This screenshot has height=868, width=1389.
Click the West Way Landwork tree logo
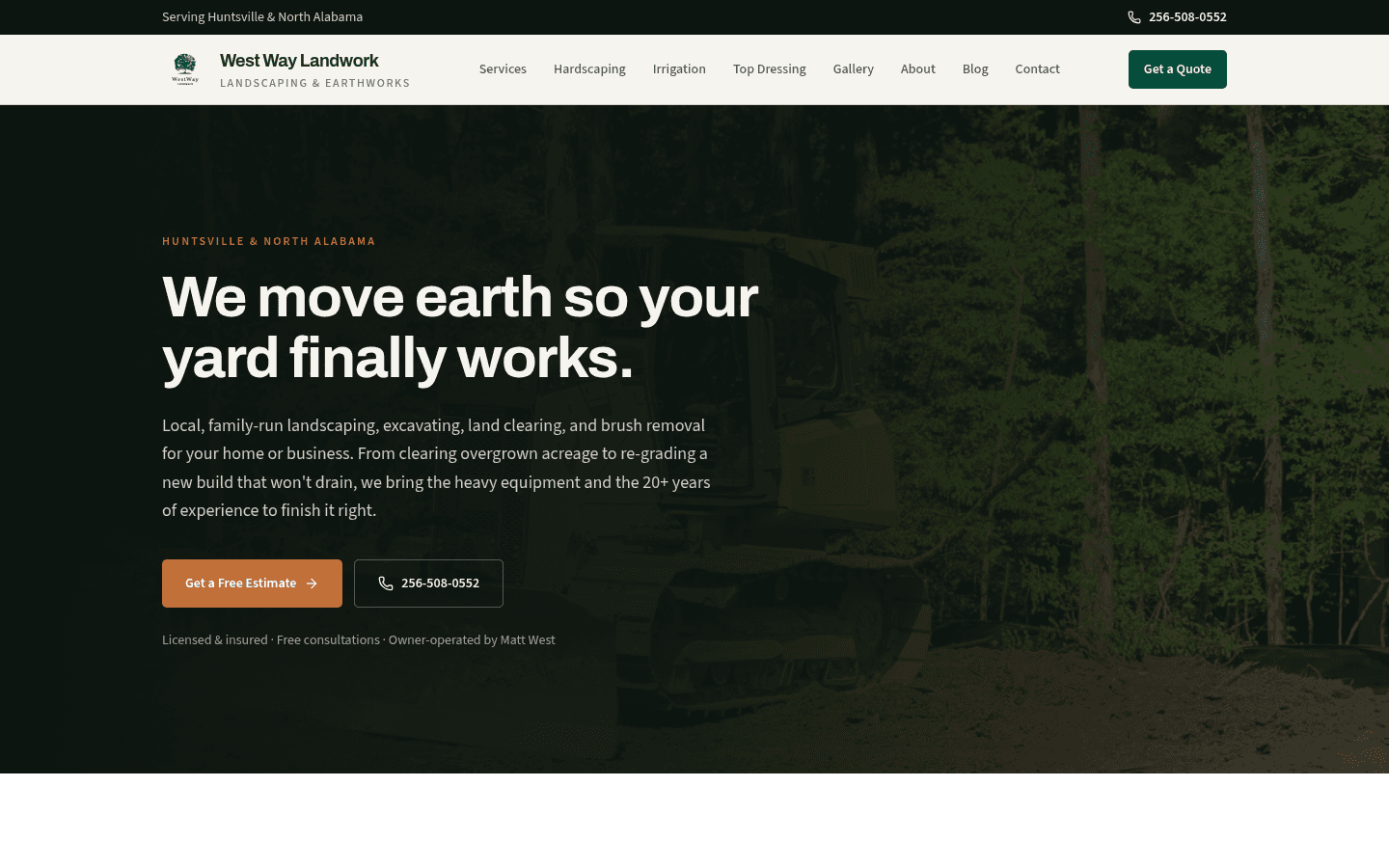point(185,69)
